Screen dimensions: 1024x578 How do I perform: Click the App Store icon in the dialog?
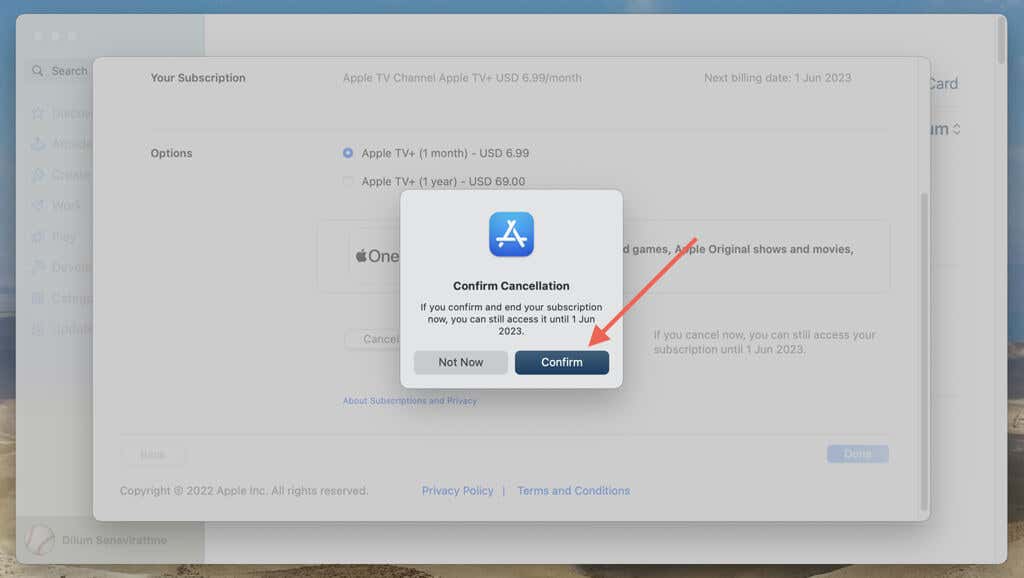point(511,235)
